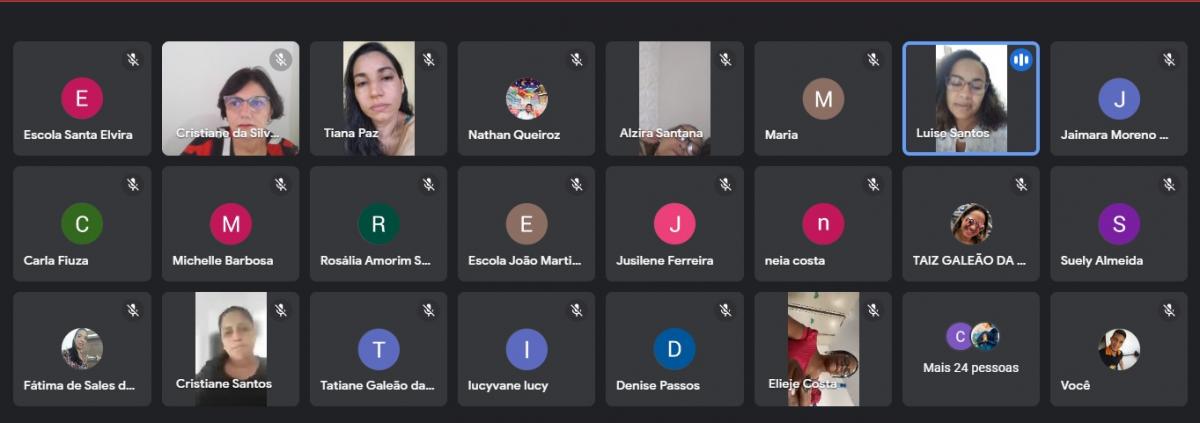Click the muted mic icon on Carla Fiuza tile

[x=132, y=185]
